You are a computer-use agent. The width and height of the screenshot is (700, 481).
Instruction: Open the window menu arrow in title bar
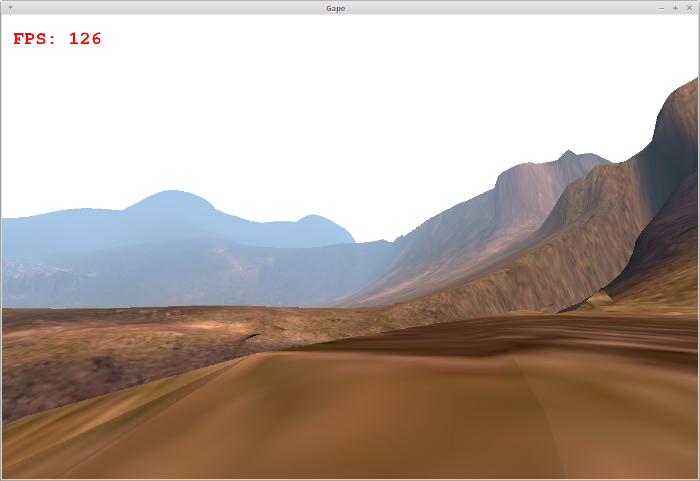pos(10,8)
